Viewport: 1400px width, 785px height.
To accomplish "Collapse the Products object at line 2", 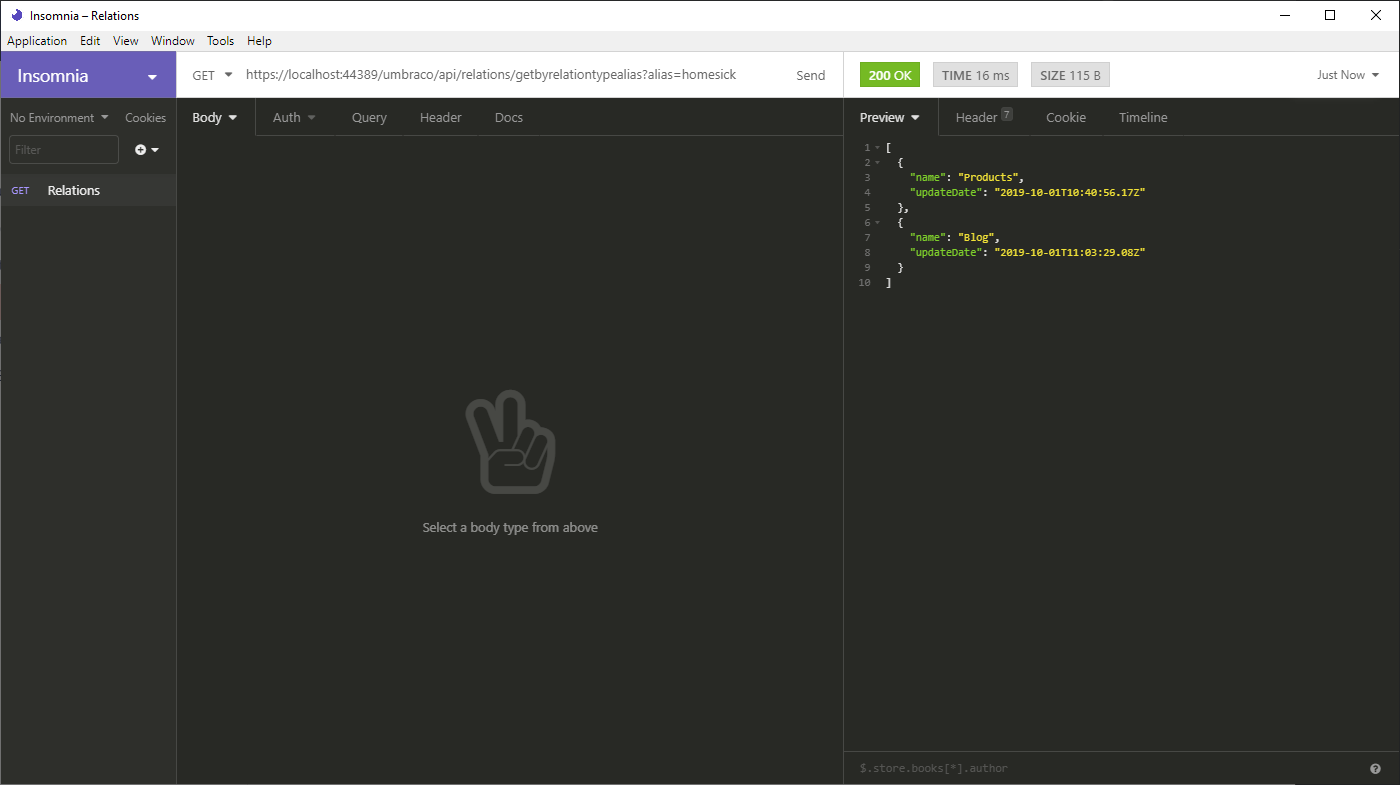I will 877,163.
